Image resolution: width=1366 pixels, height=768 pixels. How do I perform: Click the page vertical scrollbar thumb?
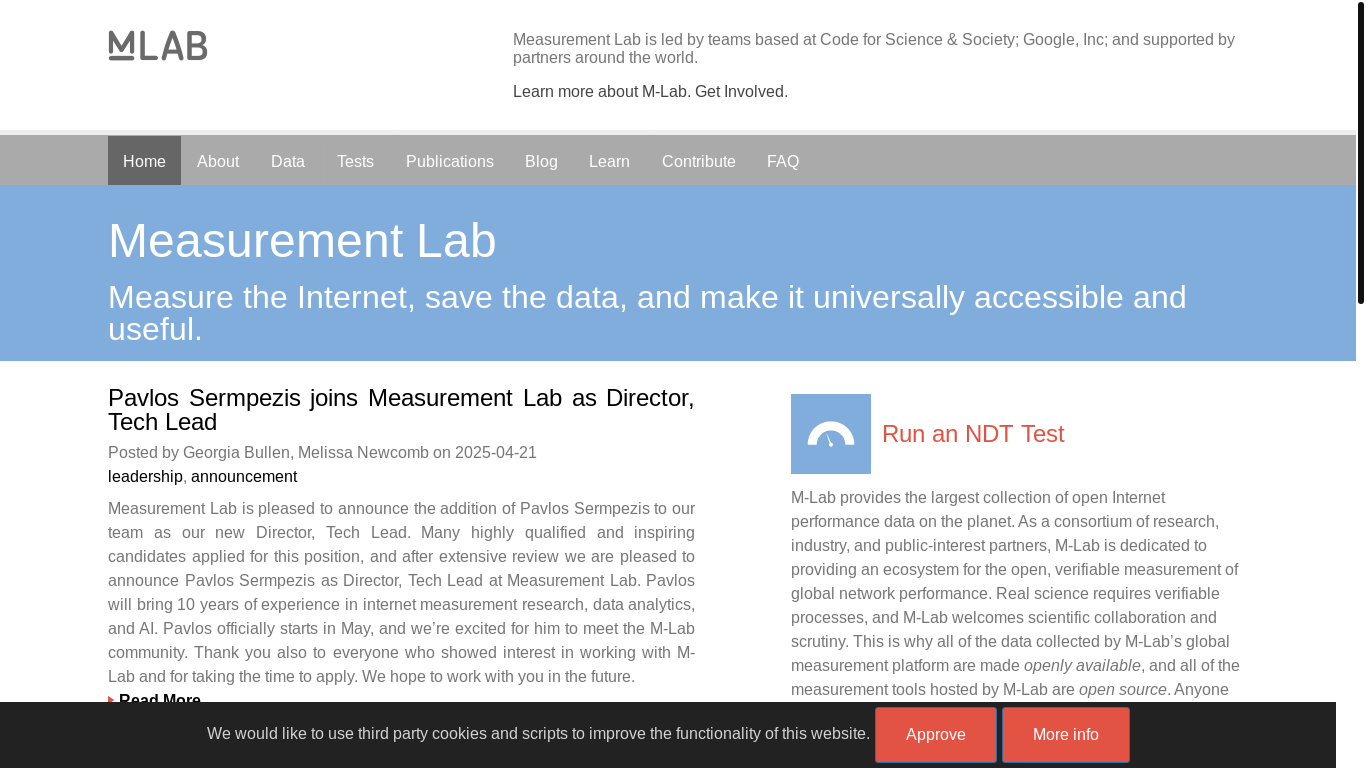click(1361, 153)
